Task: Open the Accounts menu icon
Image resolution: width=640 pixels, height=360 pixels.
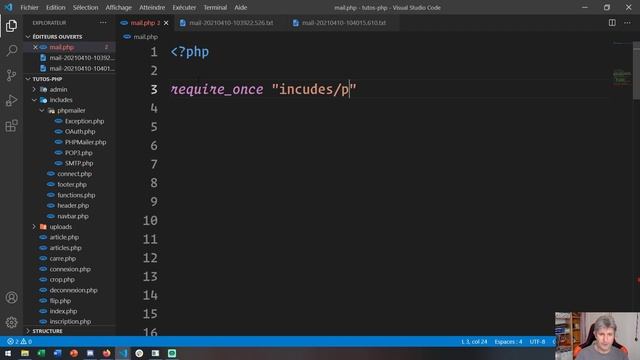Action: 11,298
